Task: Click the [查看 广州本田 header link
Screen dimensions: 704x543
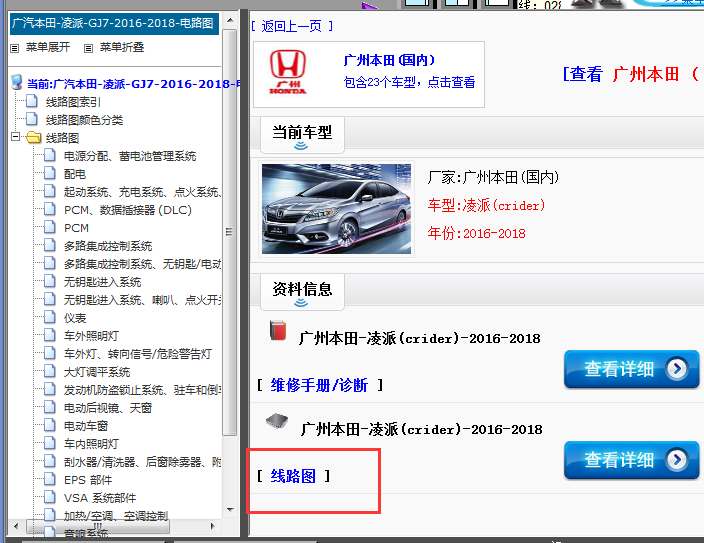Action: pyautogui.click(x=633, y=74)
